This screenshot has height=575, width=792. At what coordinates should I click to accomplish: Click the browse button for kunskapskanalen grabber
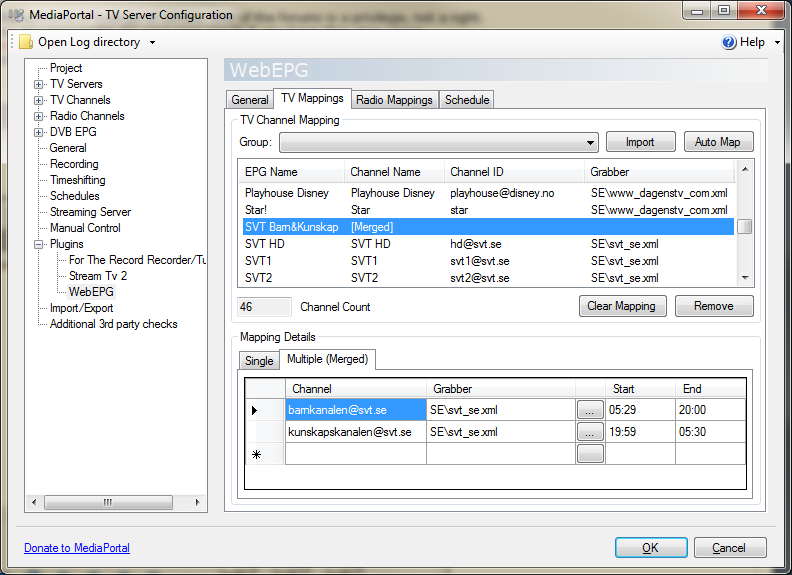[x=590, y=432]
